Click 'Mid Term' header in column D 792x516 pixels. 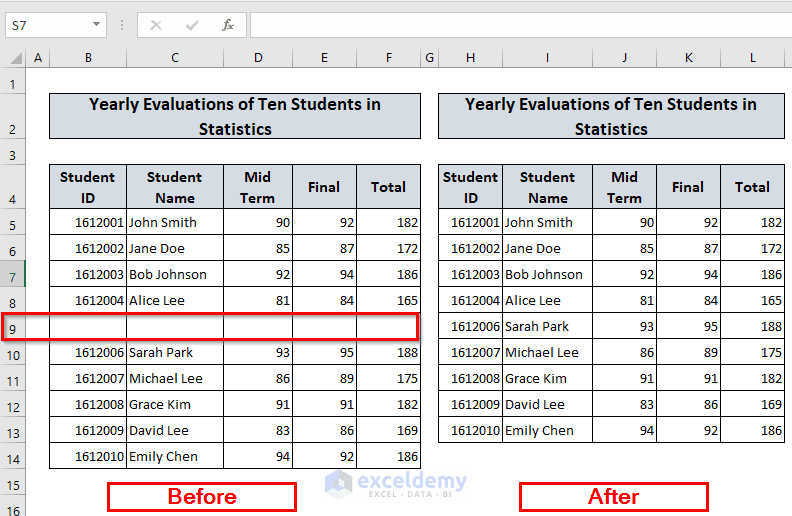[x=258, y=187]
